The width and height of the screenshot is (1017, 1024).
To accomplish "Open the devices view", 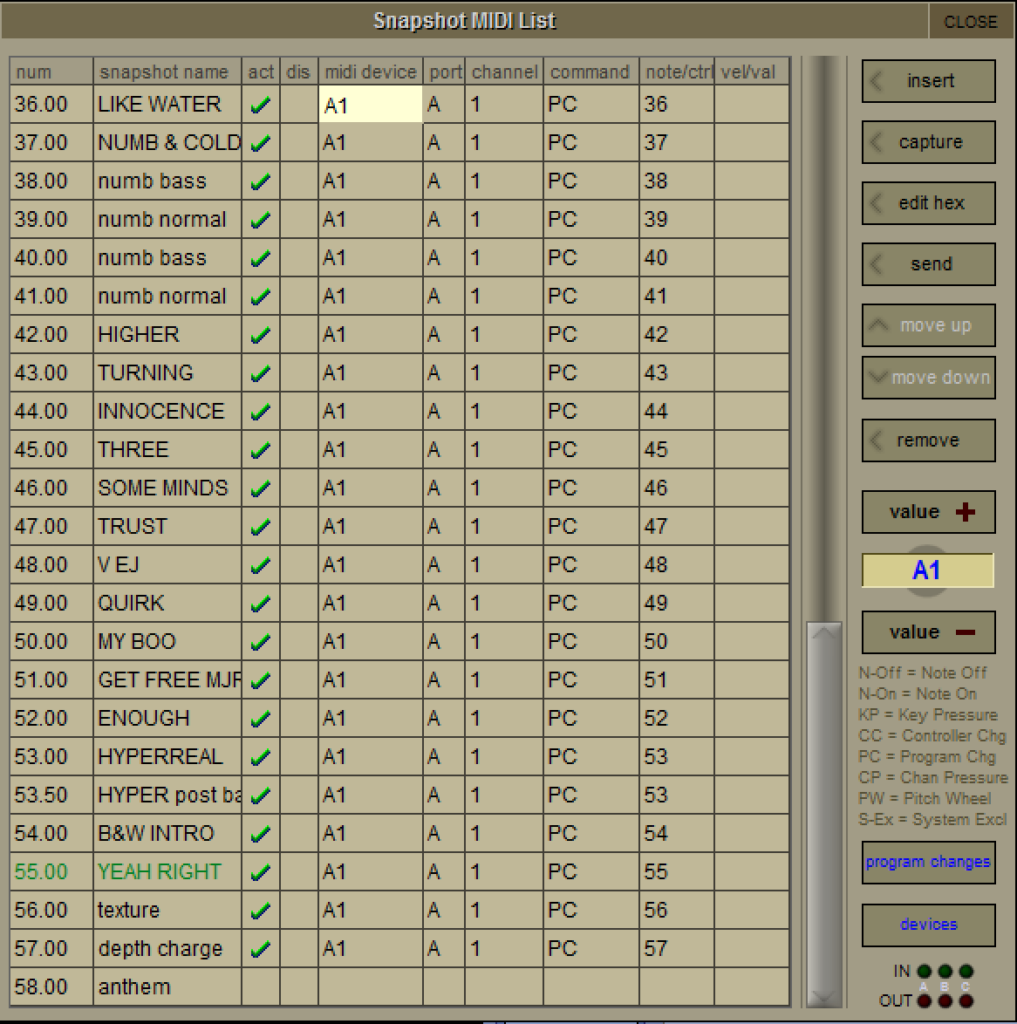I will [928, 925].
